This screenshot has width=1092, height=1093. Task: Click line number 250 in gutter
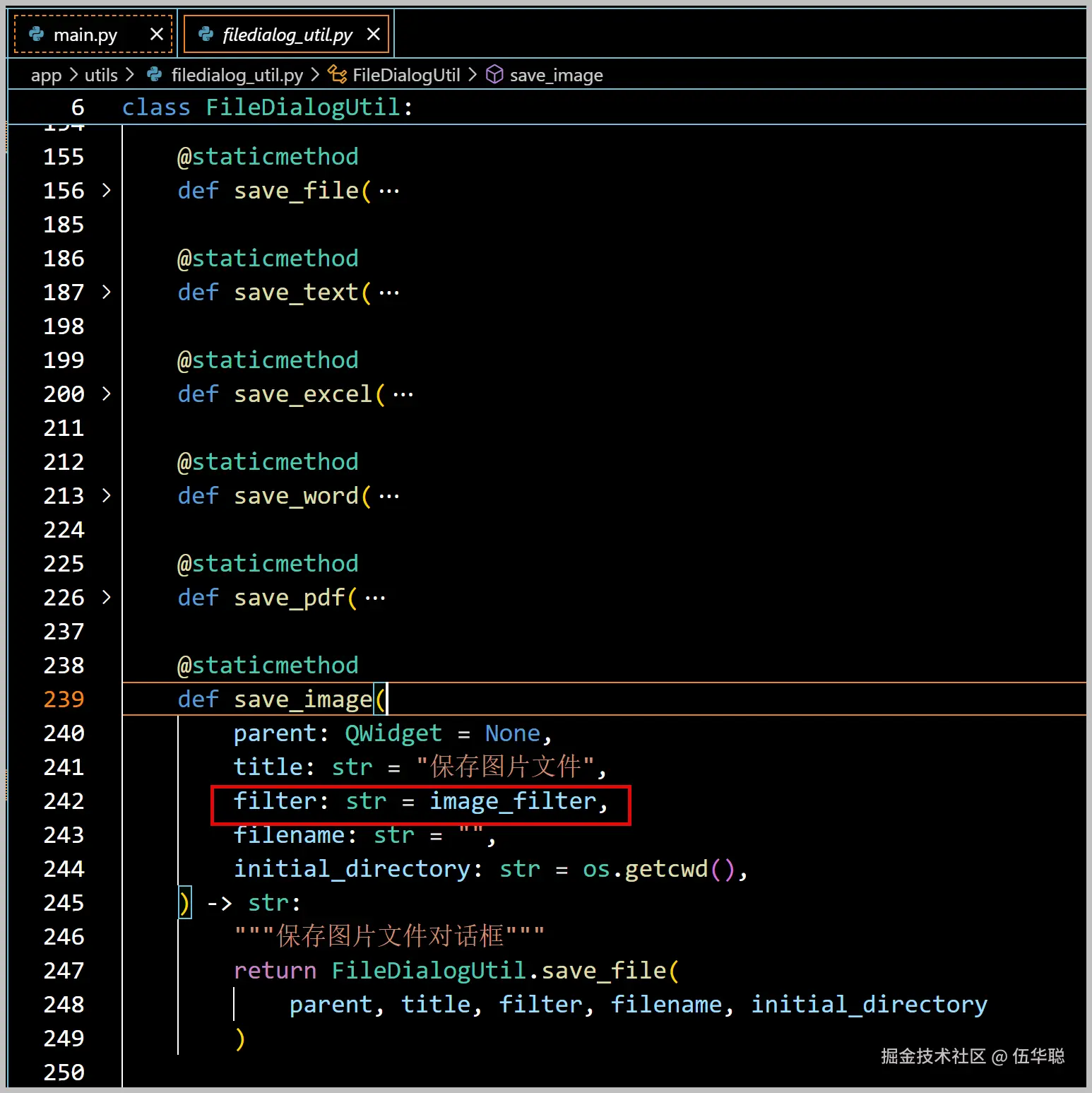[64, 1073]
